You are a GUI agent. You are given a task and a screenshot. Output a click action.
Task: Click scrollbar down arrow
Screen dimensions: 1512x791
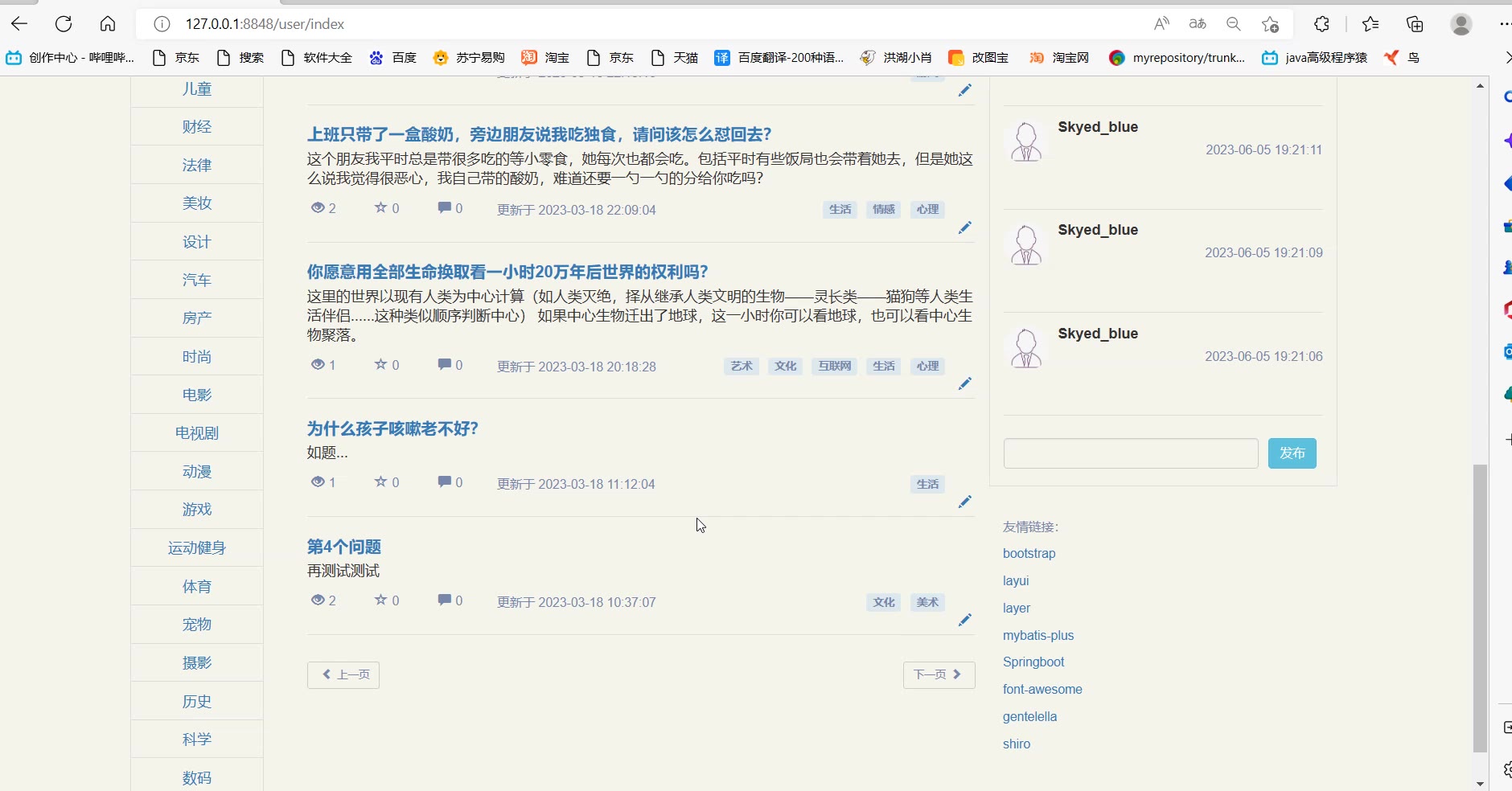click(1480, 783)
